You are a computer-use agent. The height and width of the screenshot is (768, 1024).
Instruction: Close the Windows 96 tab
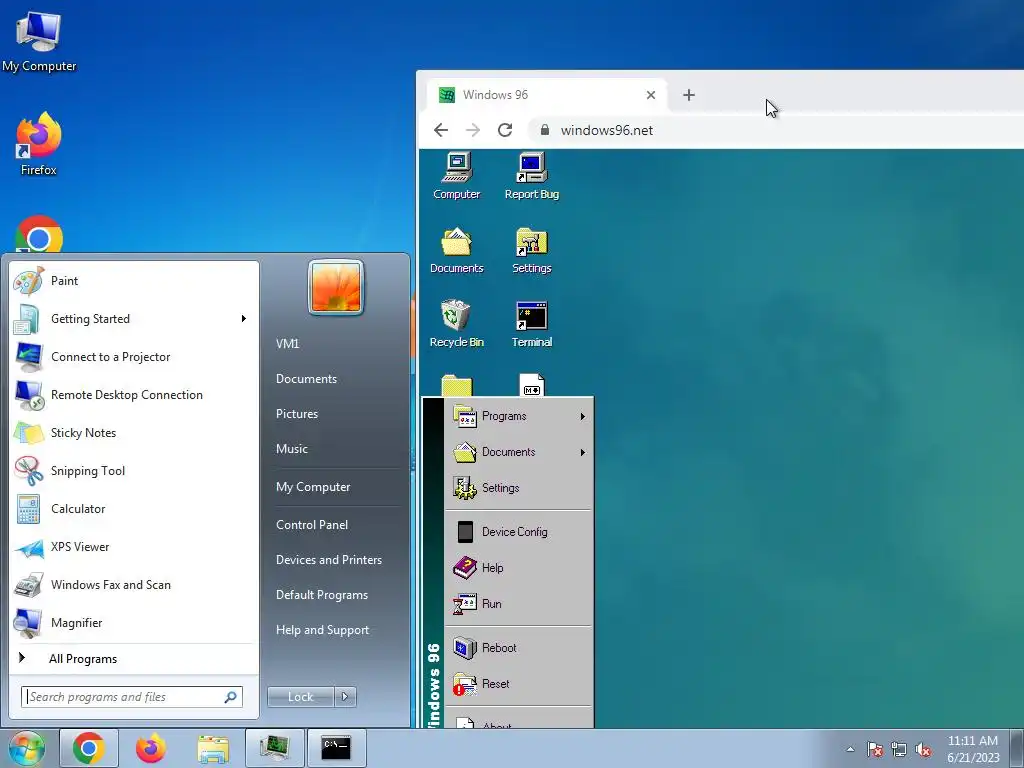[650, 95]
